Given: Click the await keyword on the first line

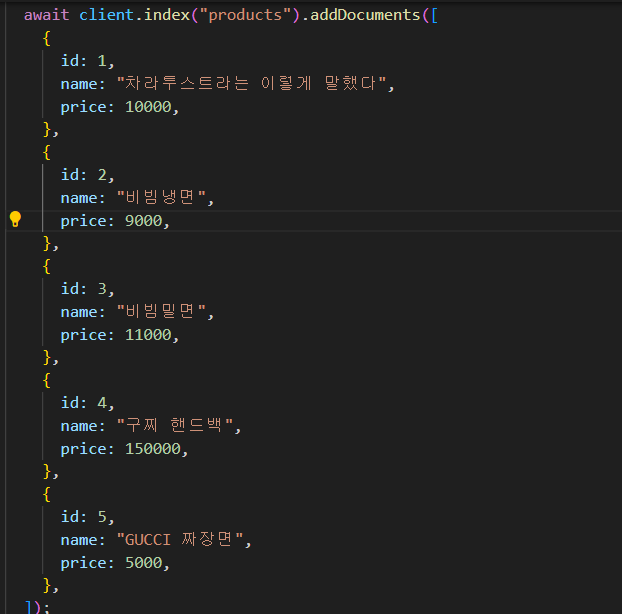Looking at the screenshot, I should tap(47, 16).
